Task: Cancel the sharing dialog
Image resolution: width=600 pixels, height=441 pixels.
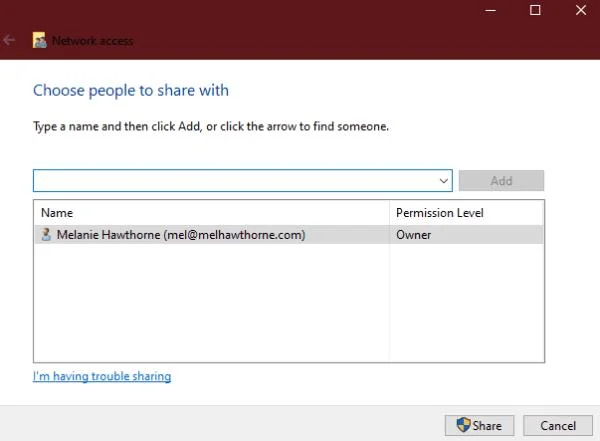Action: [558, 425]
